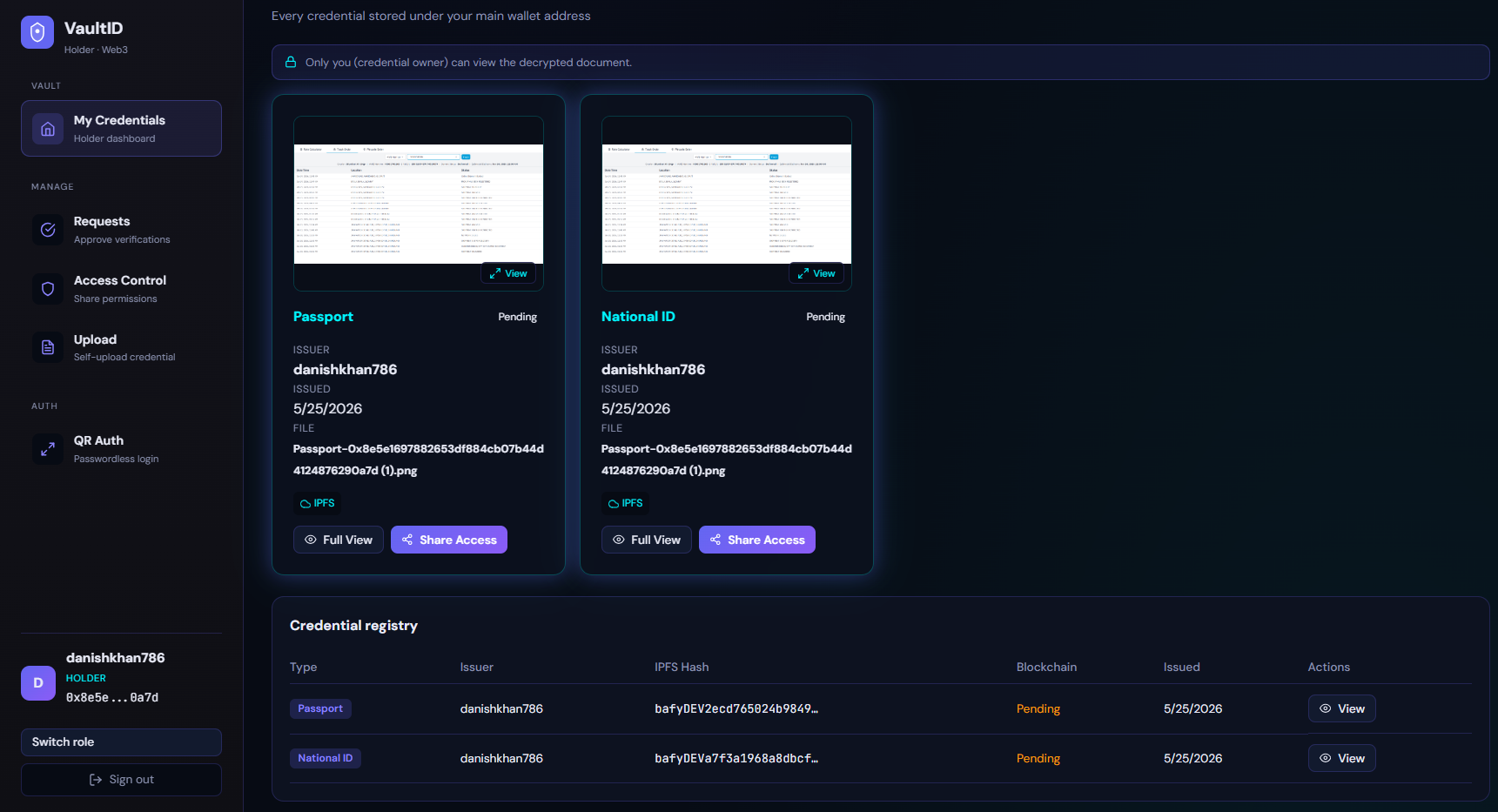The height and width of the screenshot is (812, 1498).
Task: Click the My Credentials home icon
Action: click(48, 129)
